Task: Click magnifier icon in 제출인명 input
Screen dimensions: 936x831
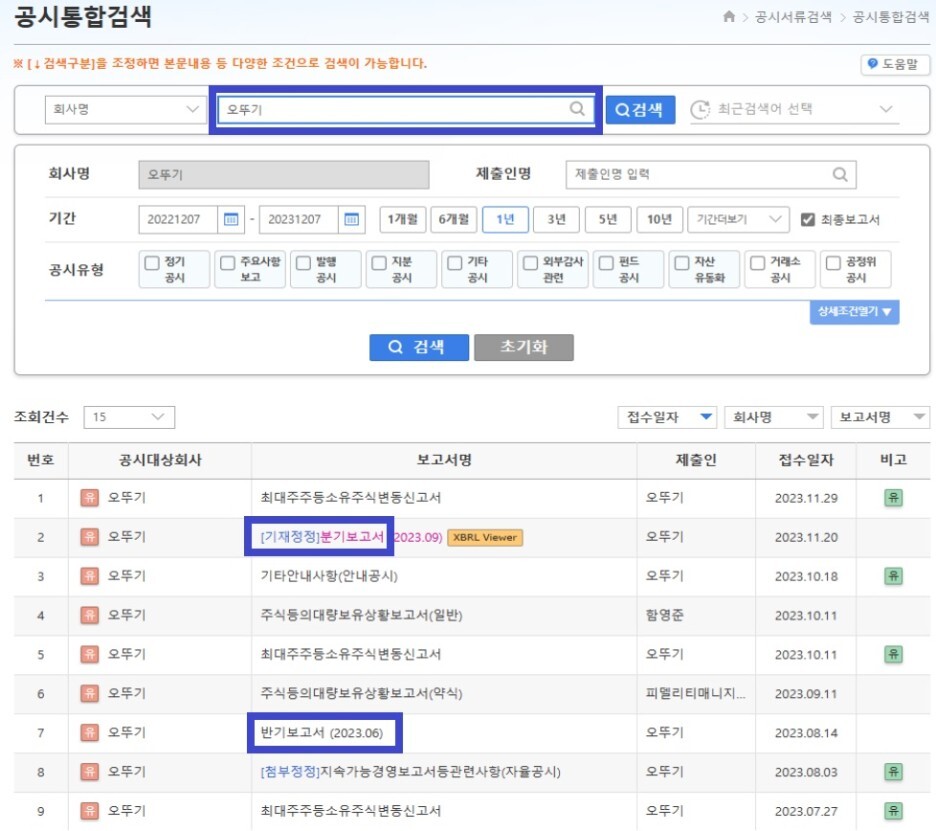Action: [840, 174]
